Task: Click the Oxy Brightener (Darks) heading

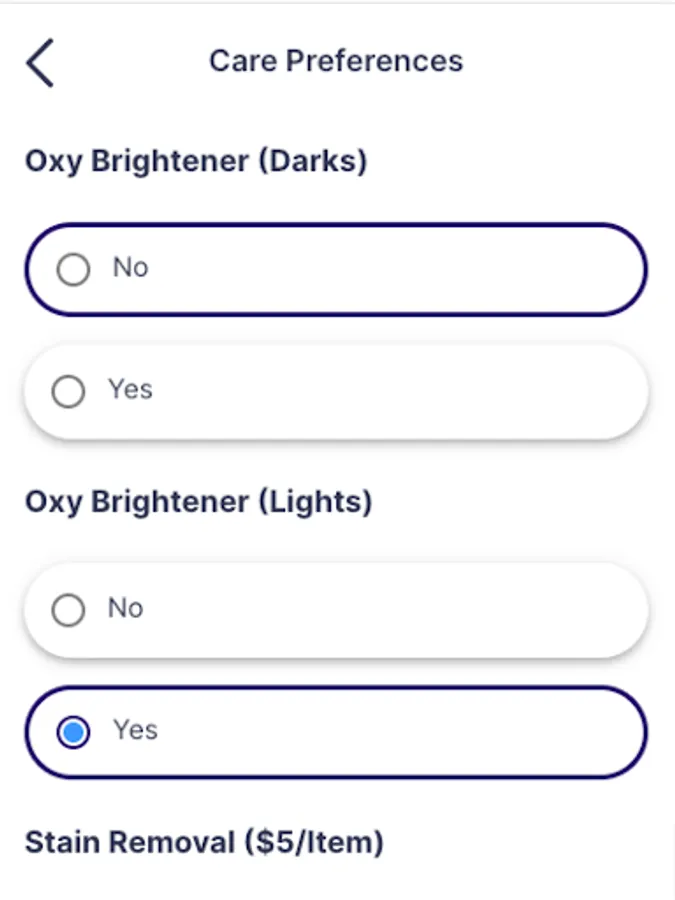Action: point(196,161)
